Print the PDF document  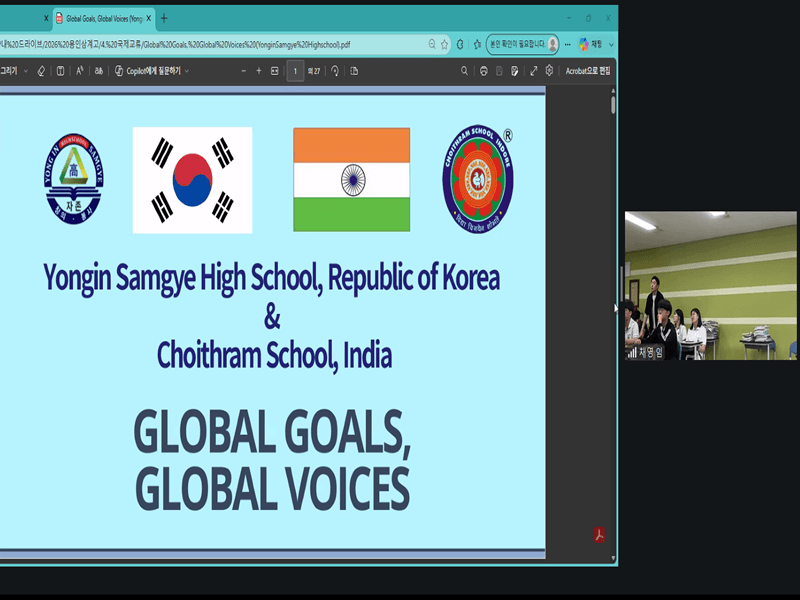(484, 71)
